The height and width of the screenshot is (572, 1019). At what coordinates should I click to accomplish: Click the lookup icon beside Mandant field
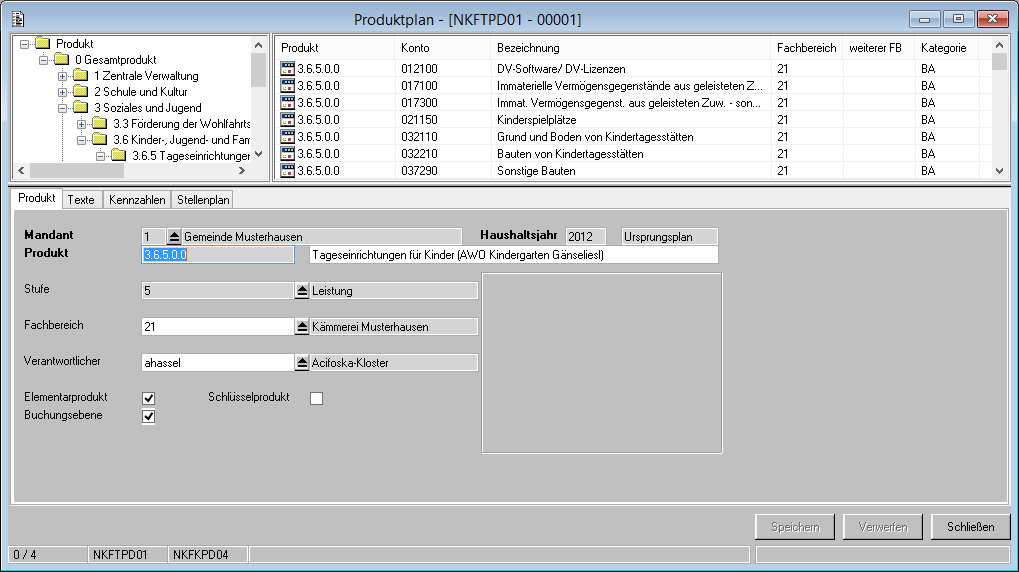[173, 237]
